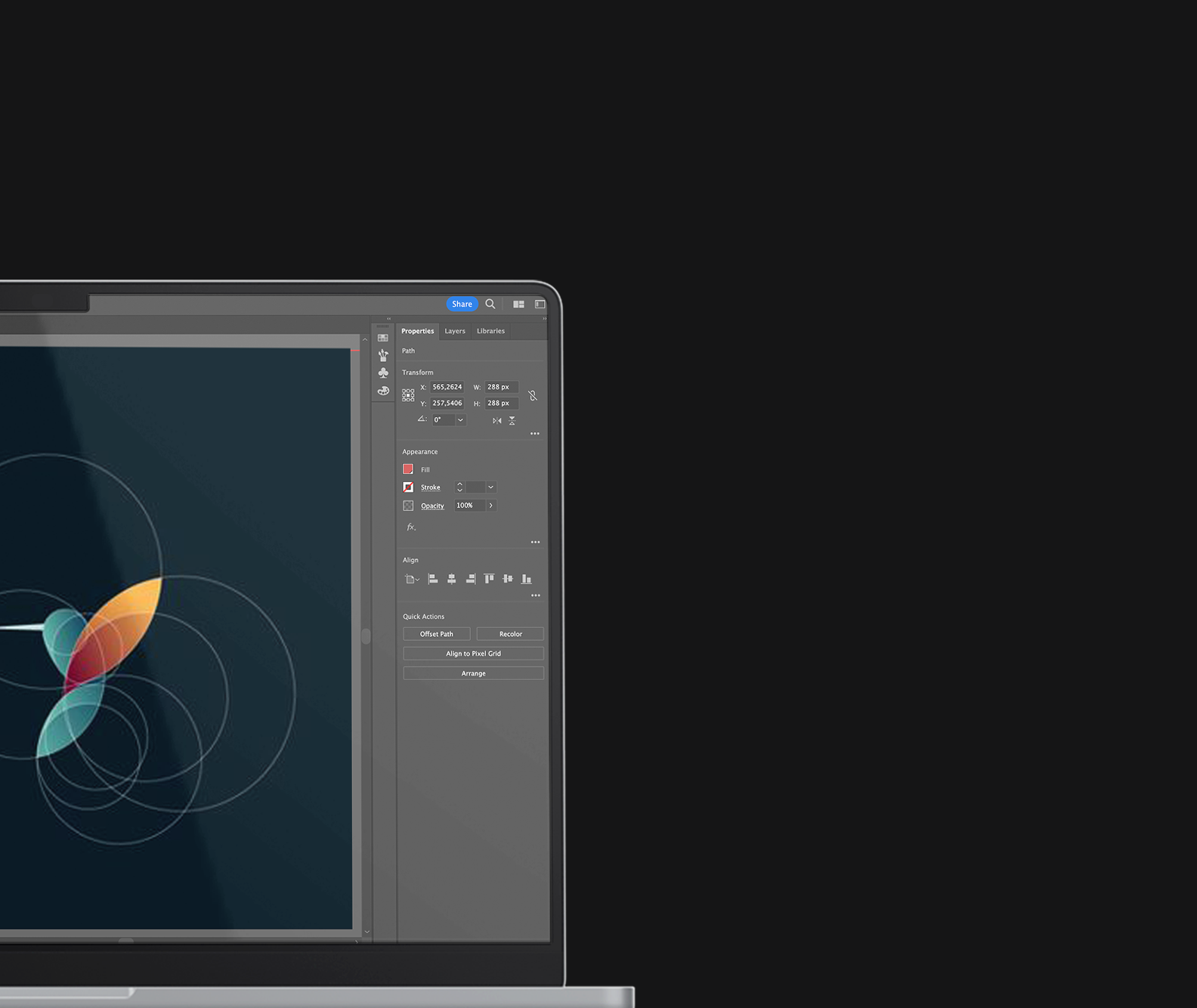Open the Brushes panel icon
The height and width of the screenshot is (1008, 1197).
pos(383,355)
